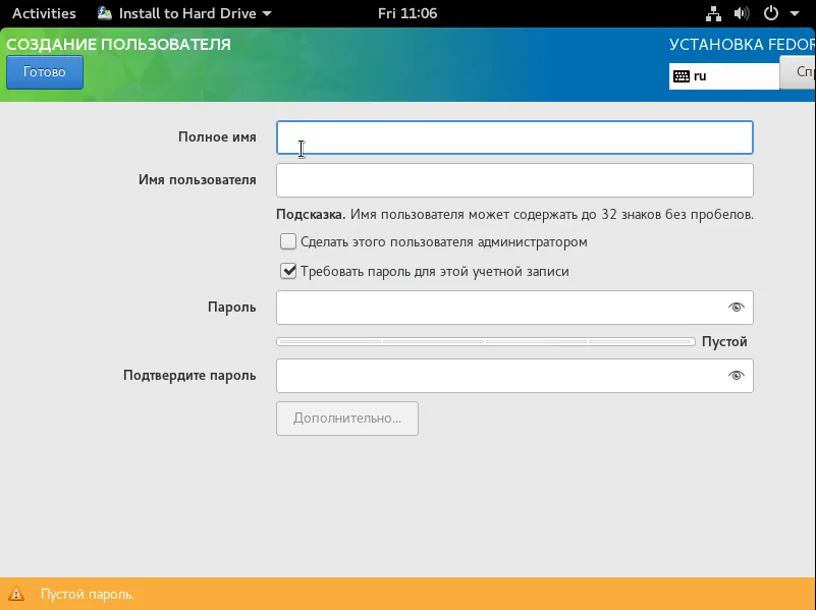This screenshot has height=610, width=816.
Task: Click the volume speaker icon
Action: click(742, 13)
